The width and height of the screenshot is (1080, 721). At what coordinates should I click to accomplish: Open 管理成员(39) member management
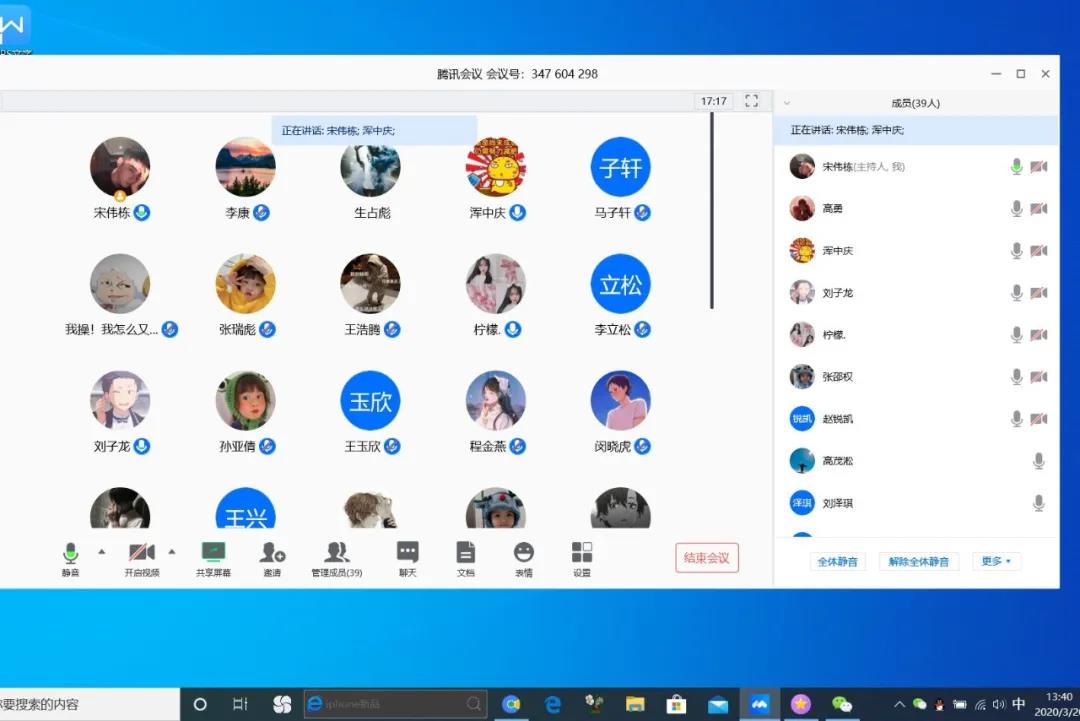(x=337, y=558)
